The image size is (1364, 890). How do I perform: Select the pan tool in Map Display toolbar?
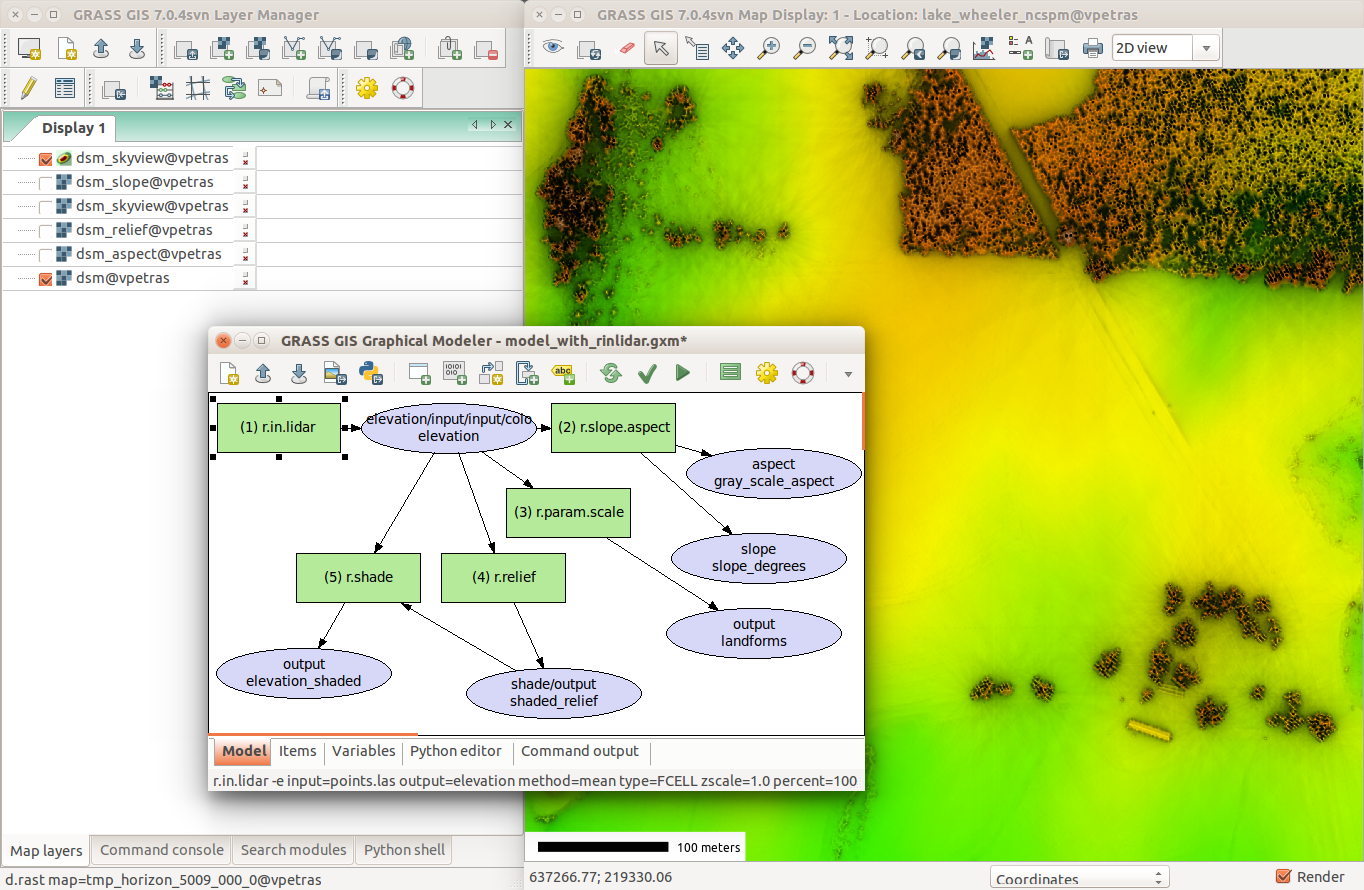pyautogui.click(x=732, y=48)
